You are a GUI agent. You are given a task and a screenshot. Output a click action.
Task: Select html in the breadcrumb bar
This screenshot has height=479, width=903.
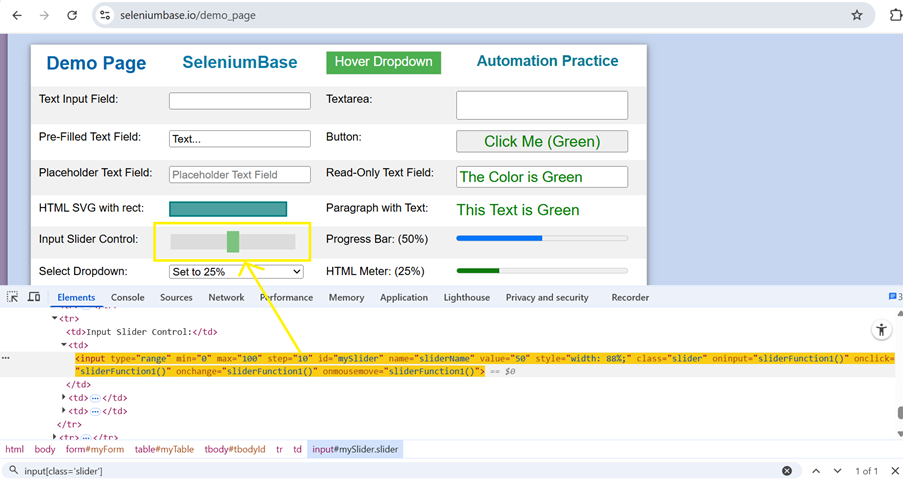click(x=14, y=450)
